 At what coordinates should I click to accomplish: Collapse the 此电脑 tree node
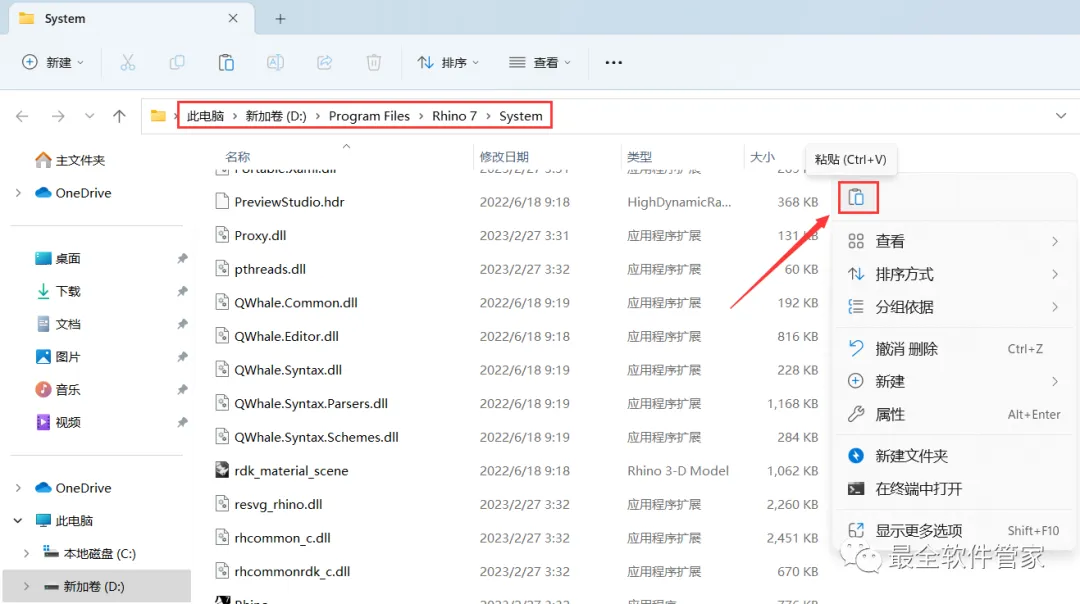[18, 521]
